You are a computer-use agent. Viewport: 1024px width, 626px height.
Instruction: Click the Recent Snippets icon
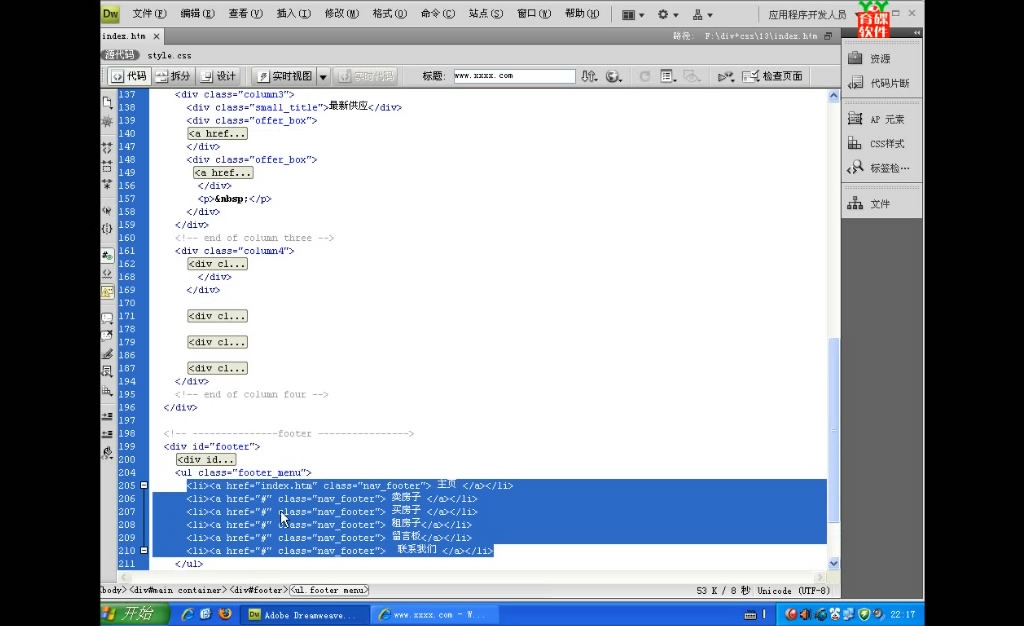click(x=107, y=371)
